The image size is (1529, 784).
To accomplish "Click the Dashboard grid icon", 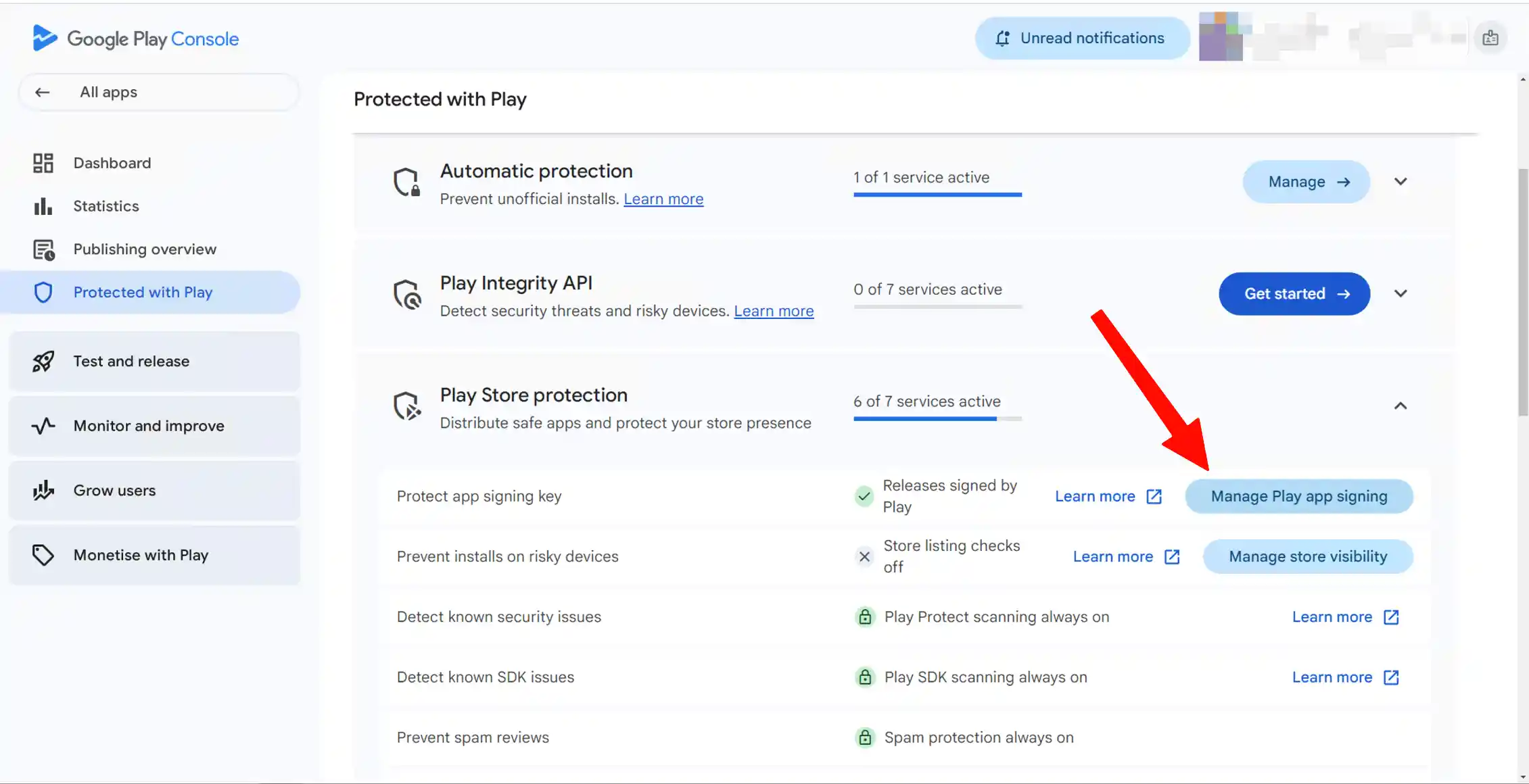I will [43, 163].
